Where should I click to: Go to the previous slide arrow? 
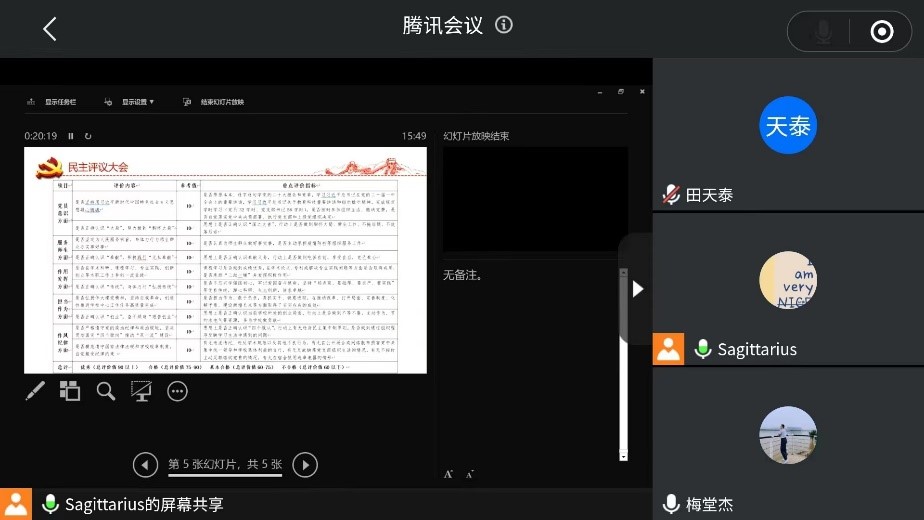[x=146, y=464]
